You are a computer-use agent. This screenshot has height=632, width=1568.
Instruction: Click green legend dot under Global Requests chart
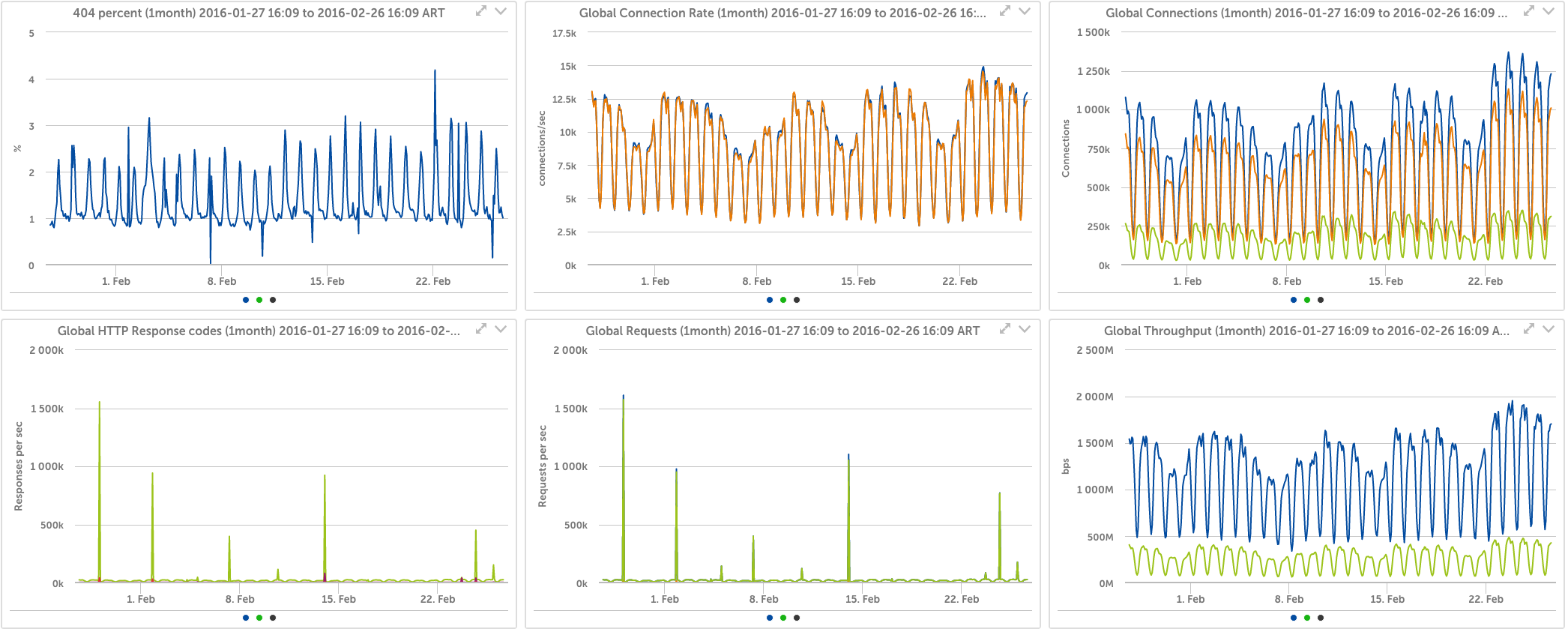tap(783, 618)
